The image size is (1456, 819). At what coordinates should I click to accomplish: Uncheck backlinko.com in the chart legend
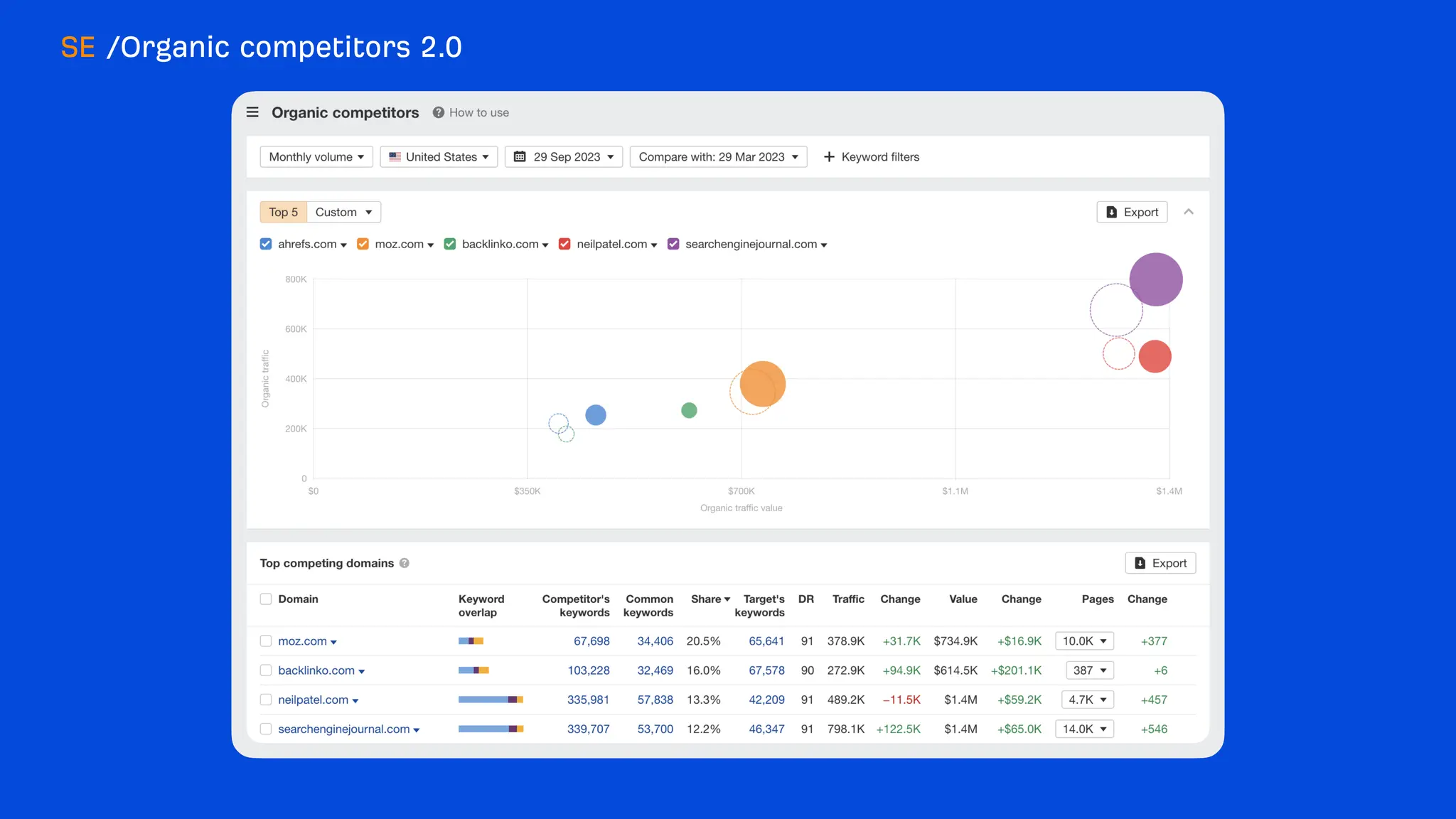(x=450, y=244)
